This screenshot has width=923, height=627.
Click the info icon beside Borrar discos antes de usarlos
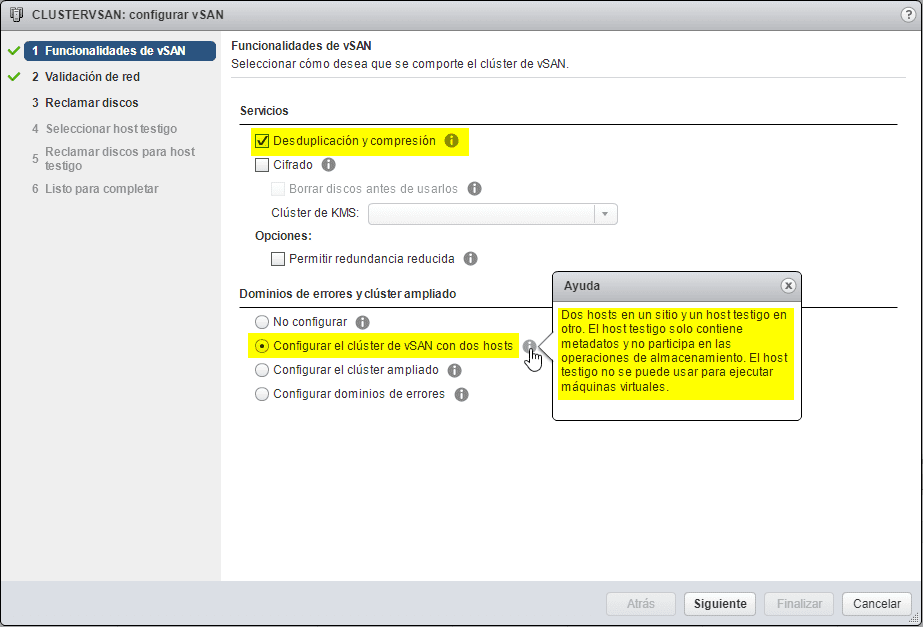pos(474,188)
